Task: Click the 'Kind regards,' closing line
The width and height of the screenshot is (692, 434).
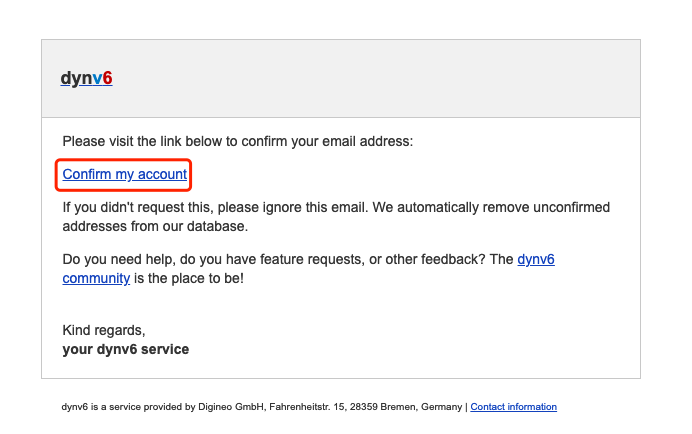Action: [x=104, y=330]
